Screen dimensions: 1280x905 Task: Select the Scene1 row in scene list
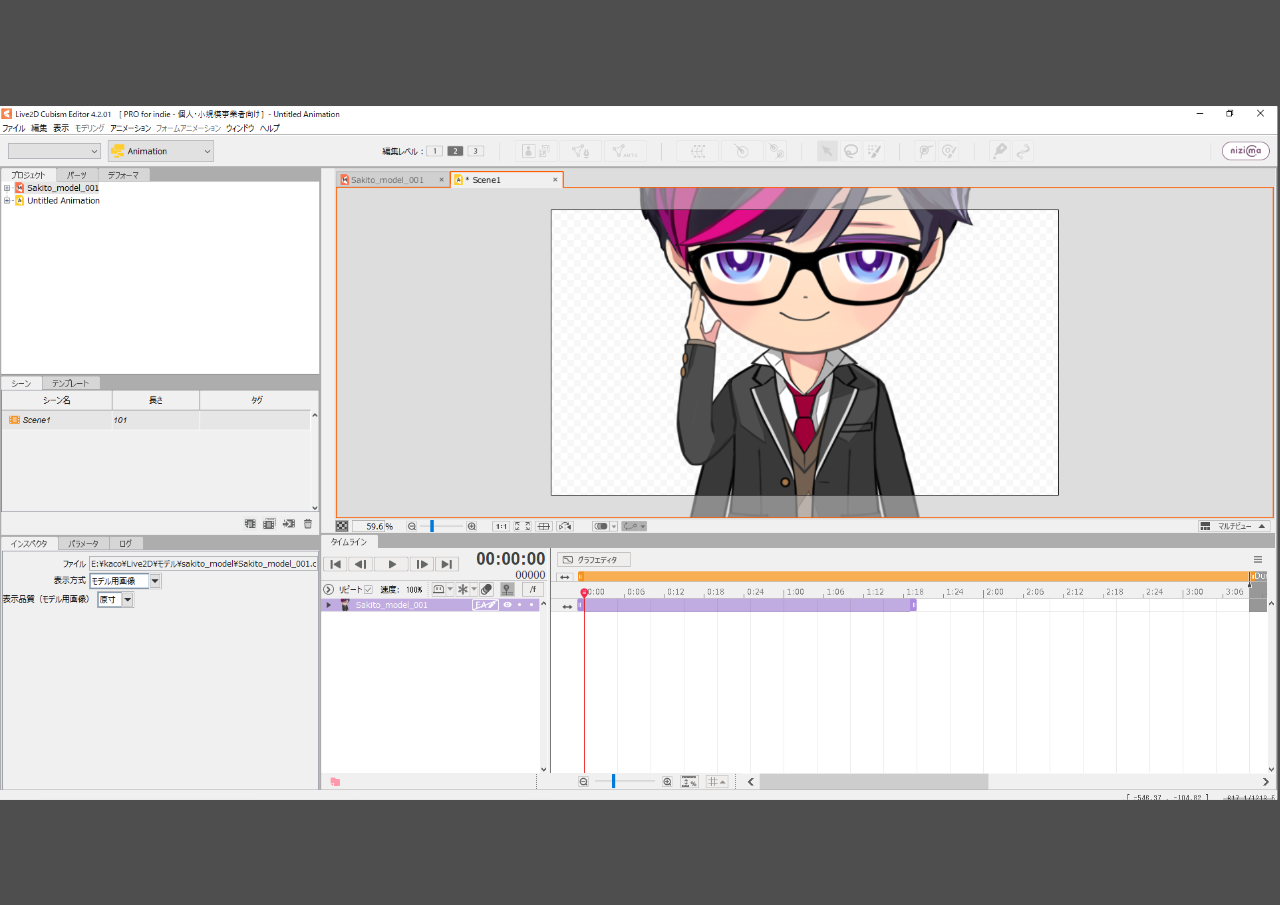click(x=155, y=420)
